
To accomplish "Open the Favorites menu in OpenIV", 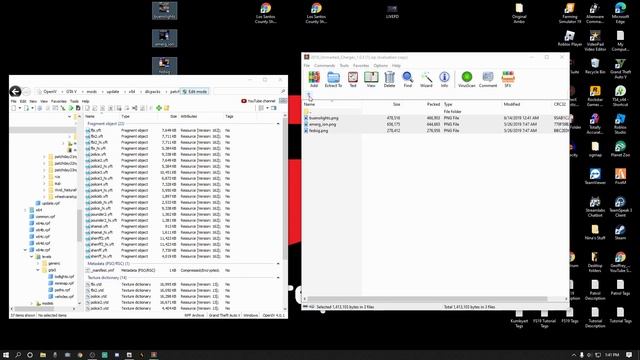I will coord(58,101).
